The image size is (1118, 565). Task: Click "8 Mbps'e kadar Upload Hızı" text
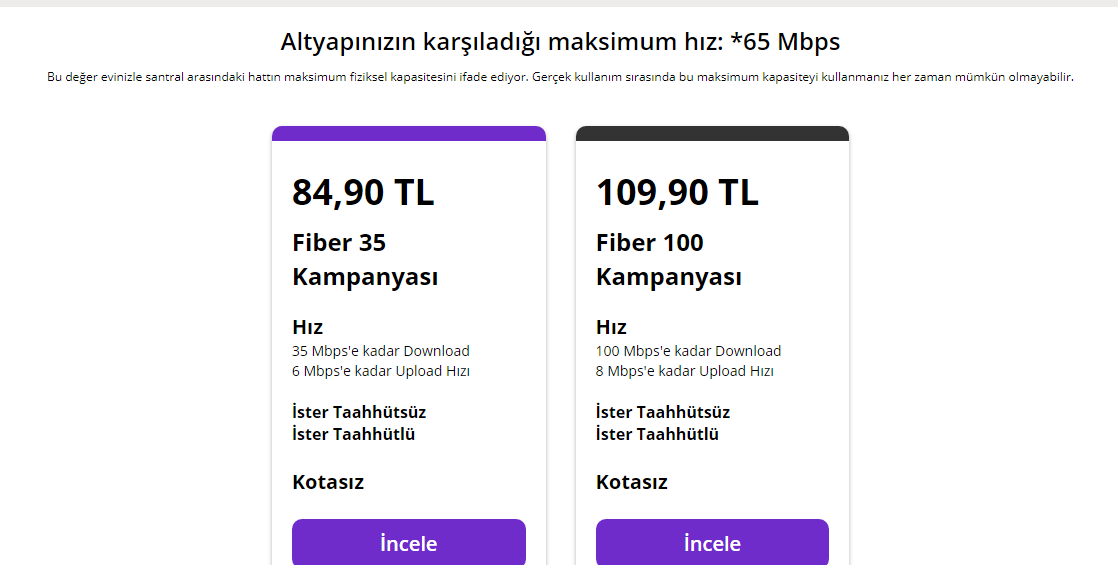tap(684, 371)
